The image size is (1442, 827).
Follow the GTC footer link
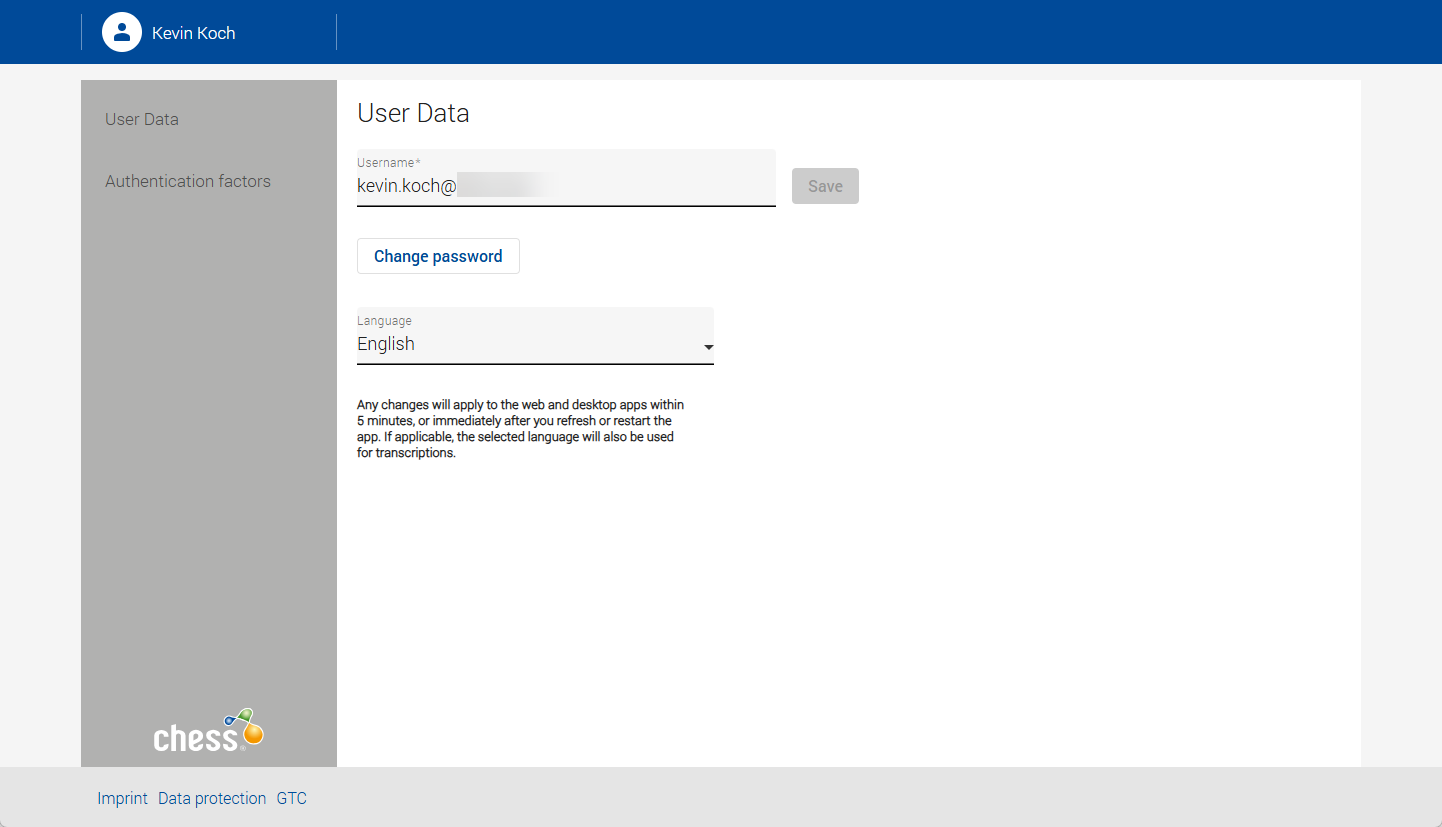[291, 798]
